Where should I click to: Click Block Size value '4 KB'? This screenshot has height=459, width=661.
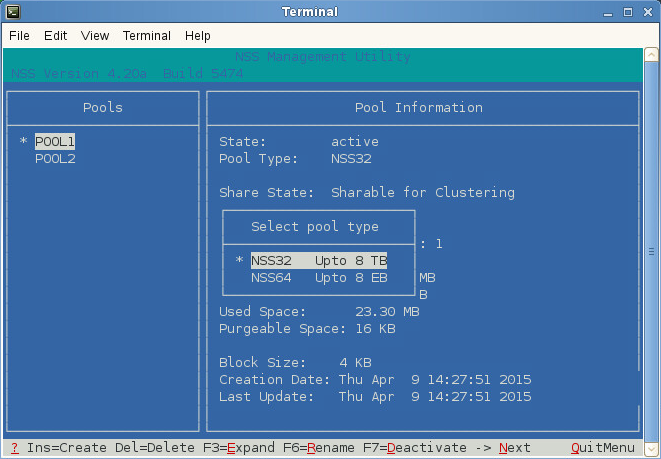[355, 363]
